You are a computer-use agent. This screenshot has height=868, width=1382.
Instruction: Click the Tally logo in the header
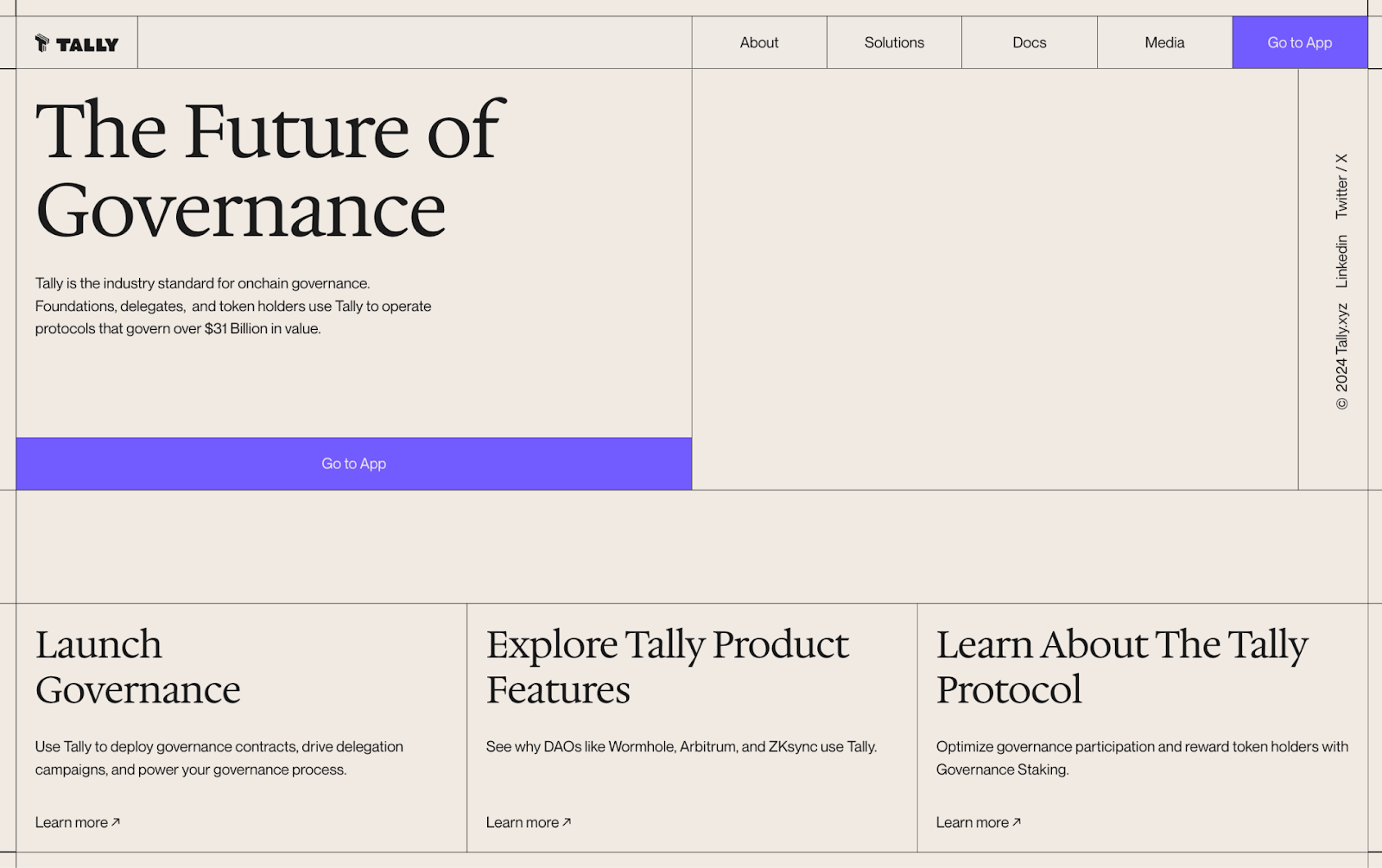click(x=77, y=43)
